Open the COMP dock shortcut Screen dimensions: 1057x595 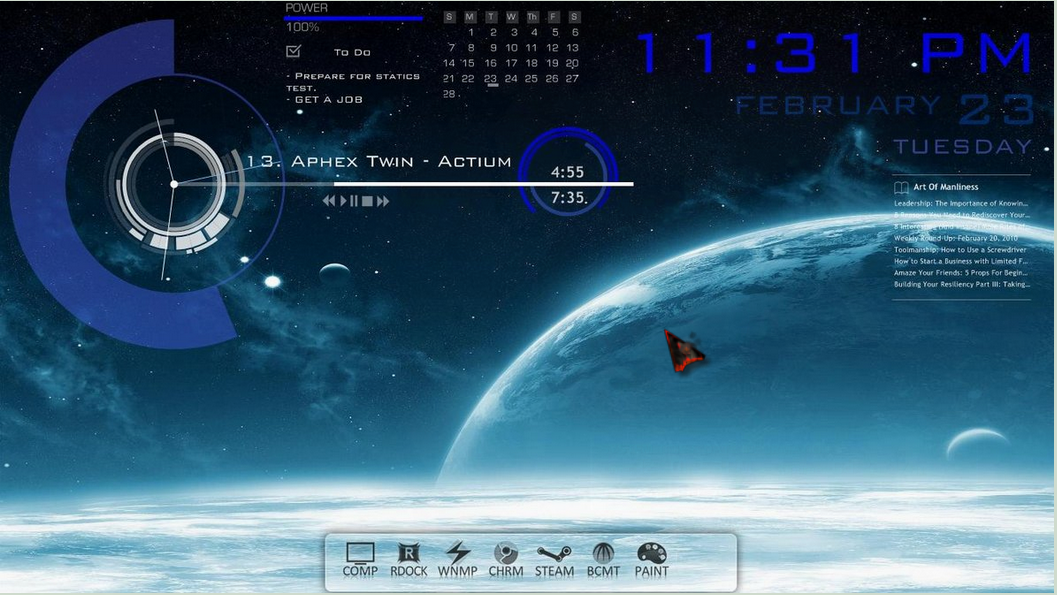[360, 559]
